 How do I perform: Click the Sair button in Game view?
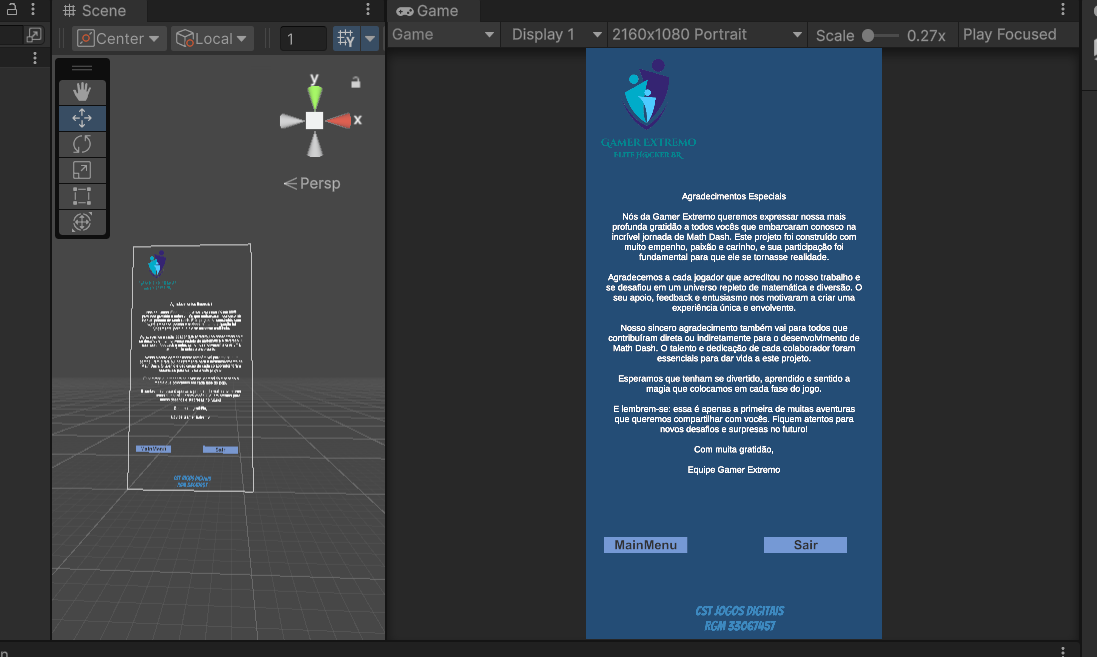(x=805, y=545)
